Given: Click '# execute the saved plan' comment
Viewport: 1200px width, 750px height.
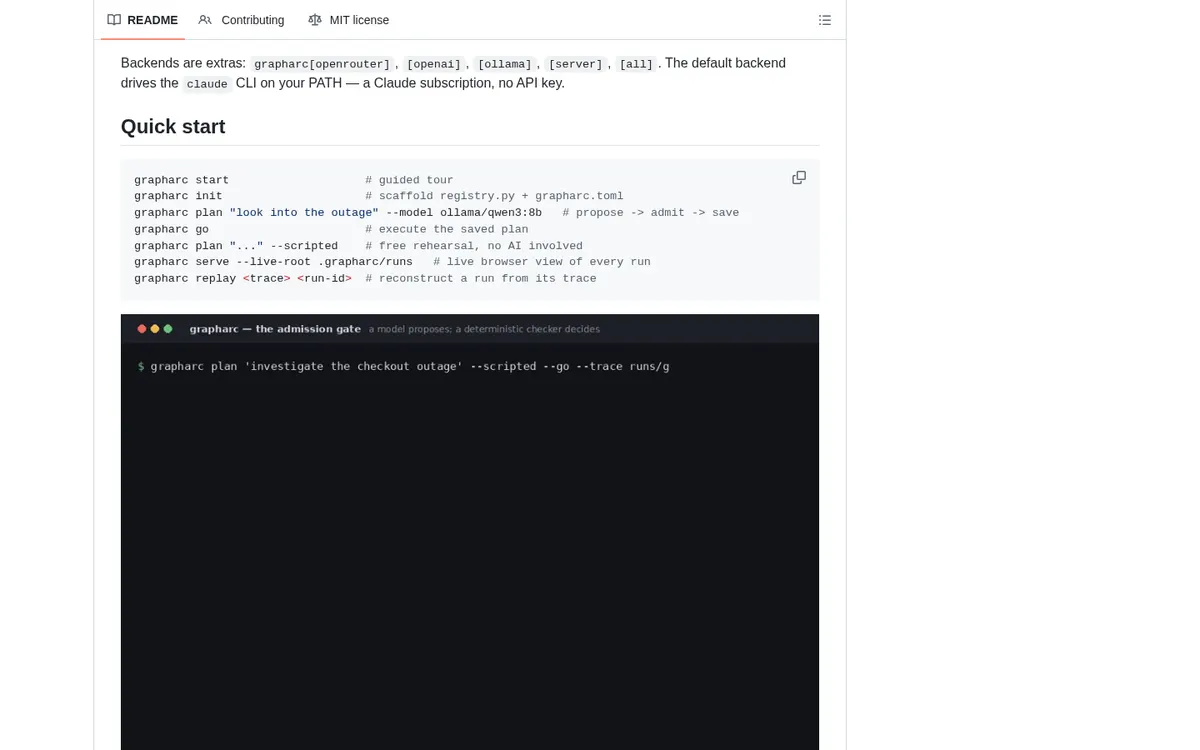Looking at the screenshot, I should tap(447, 229).
